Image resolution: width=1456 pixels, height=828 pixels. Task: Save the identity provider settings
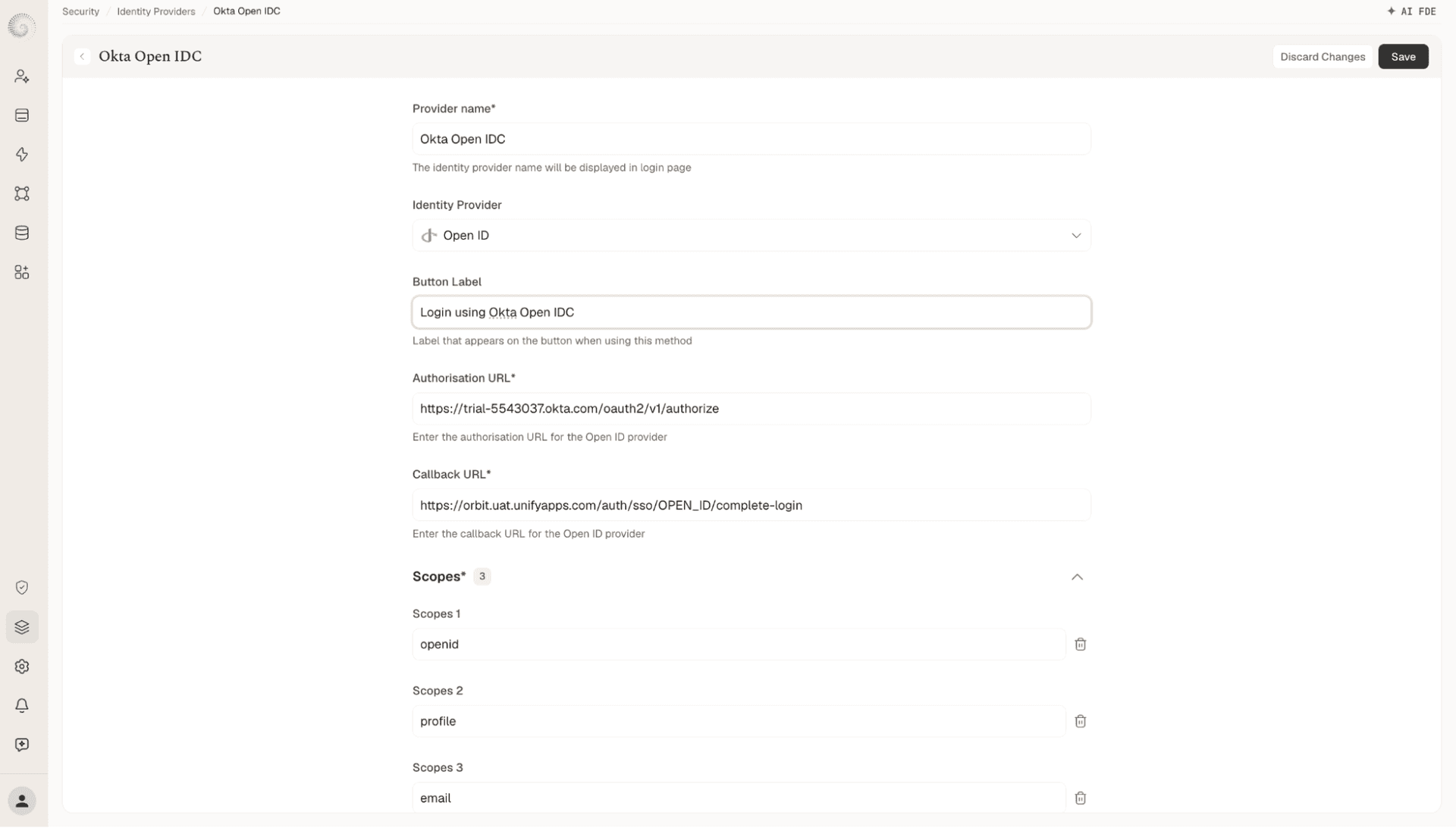[1403, 57]
